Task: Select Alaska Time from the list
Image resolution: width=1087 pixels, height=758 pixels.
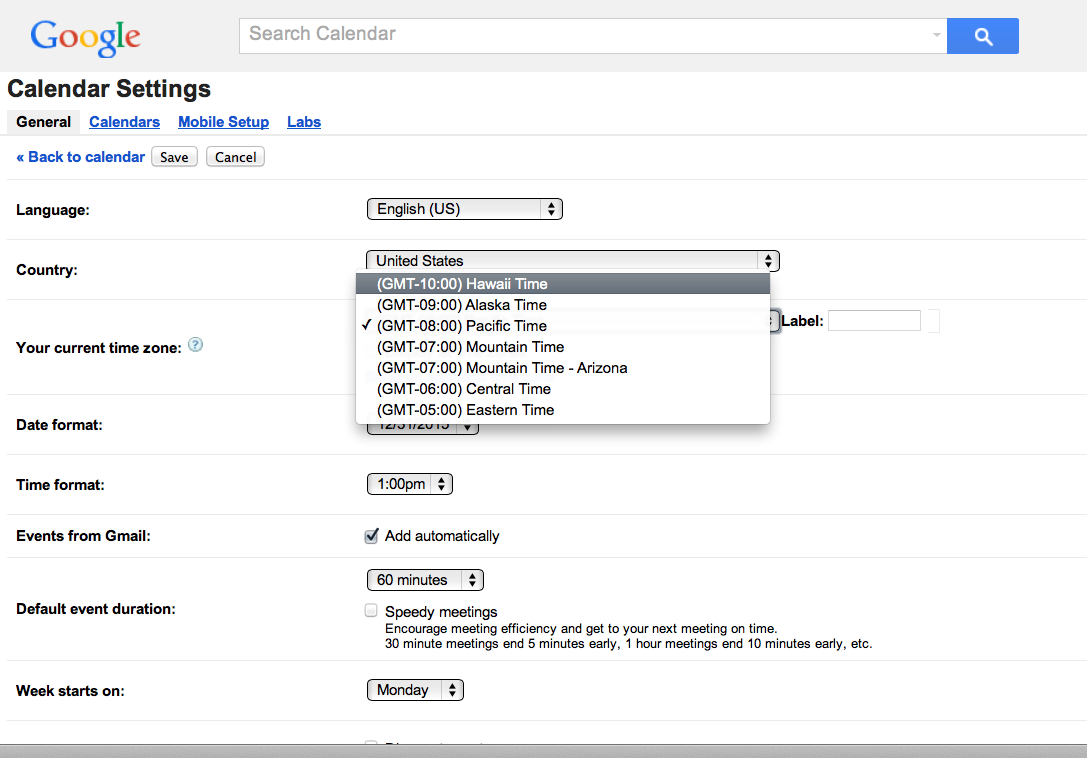Action: (562, 304)
